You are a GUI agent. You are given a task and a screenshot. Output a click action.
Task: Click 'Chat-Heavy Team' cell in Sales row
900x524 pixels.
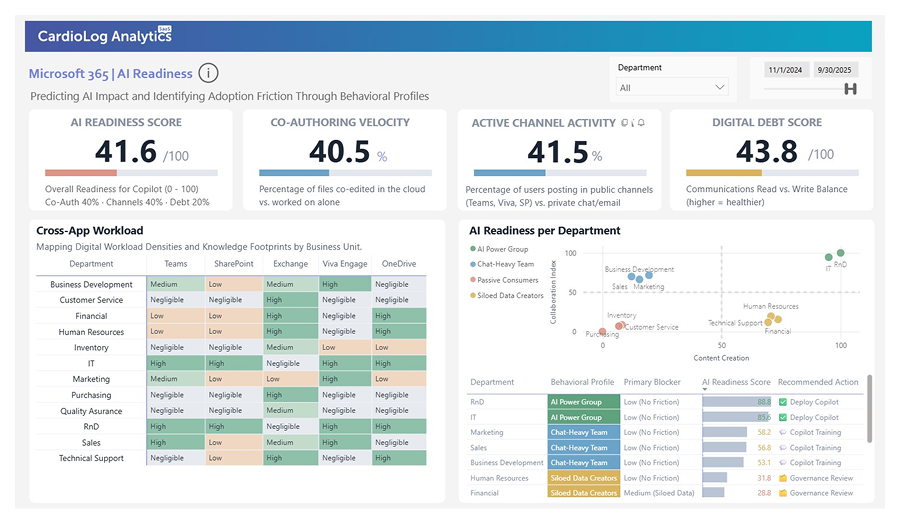[584, 448]
